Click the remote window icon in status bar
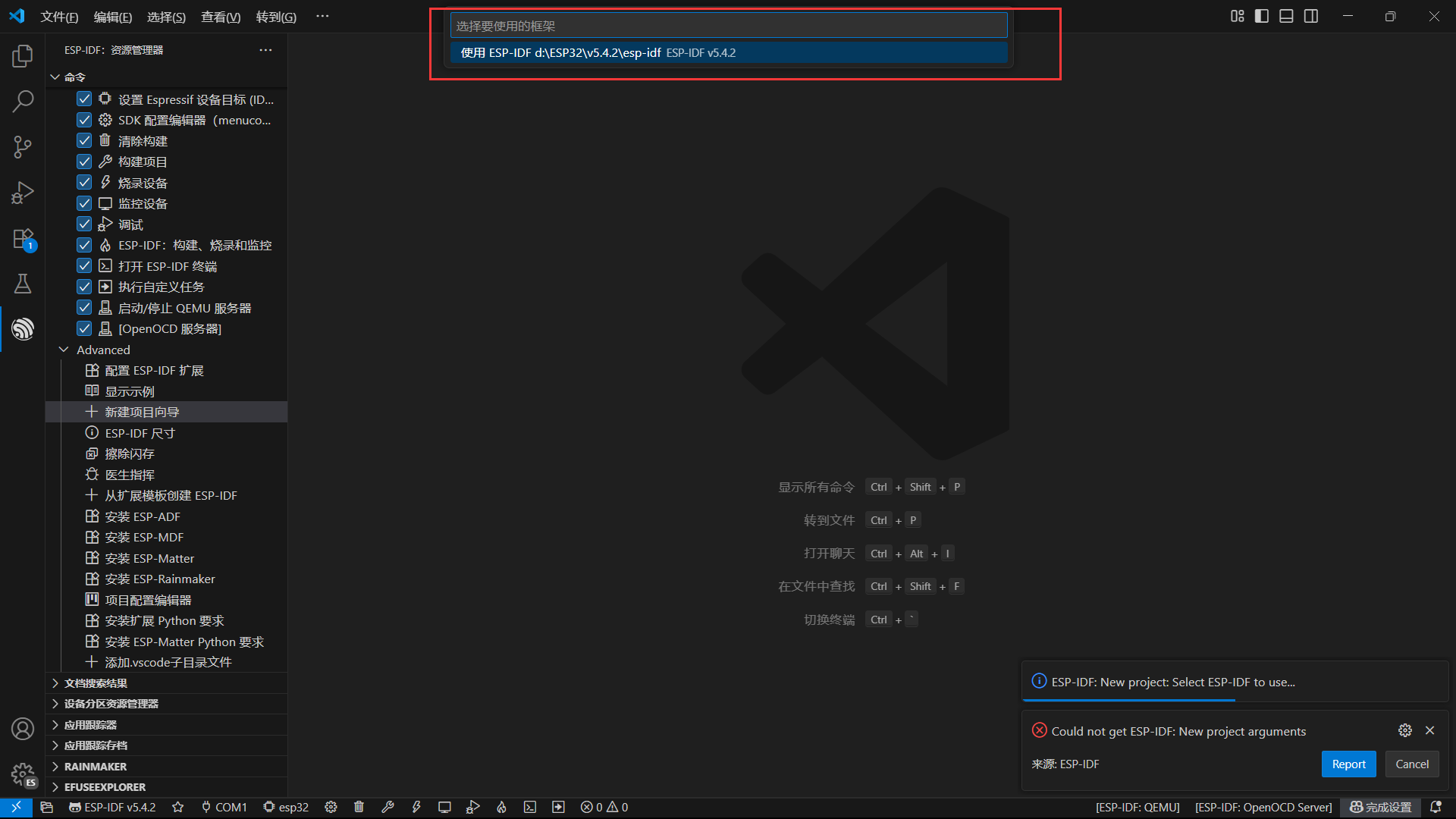 (16, 808)
